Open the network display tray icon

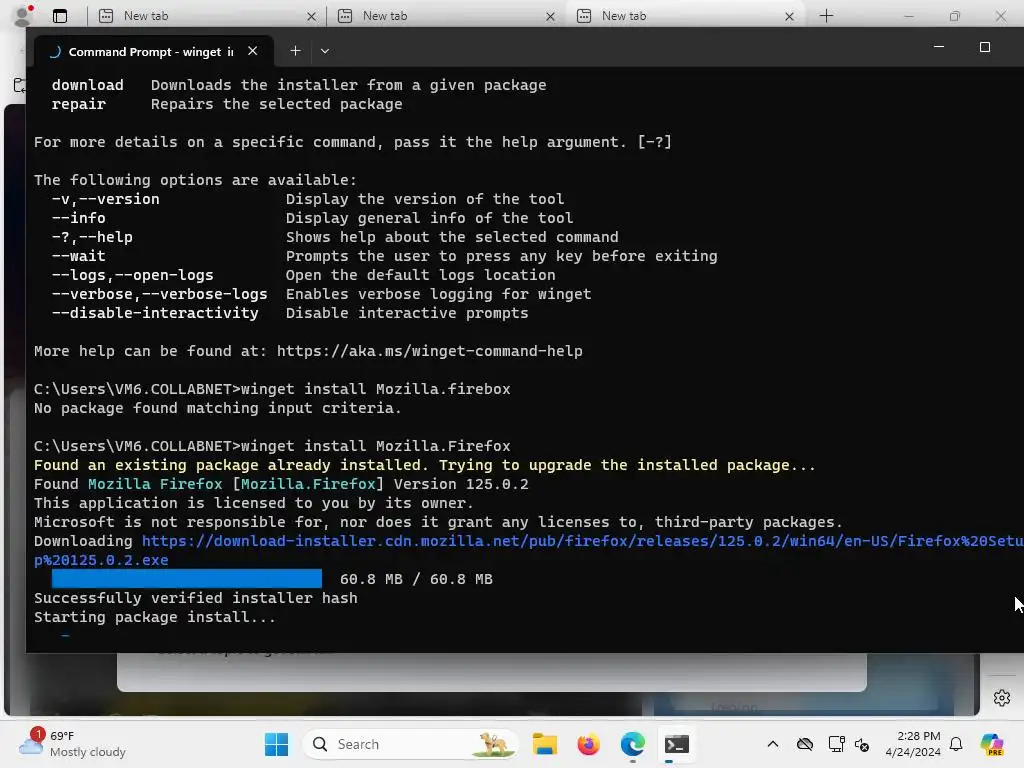[836, 744]
